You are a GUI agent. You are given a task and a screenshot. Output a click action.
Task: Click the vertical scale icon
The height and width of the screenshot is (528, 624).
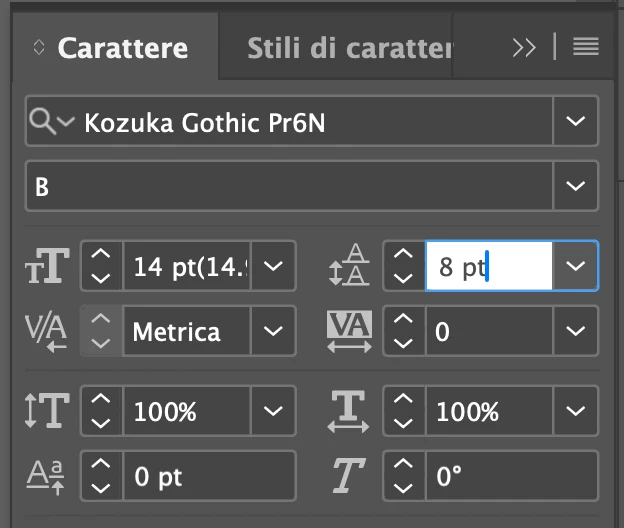pyautogui.click(x=46, y=411)
